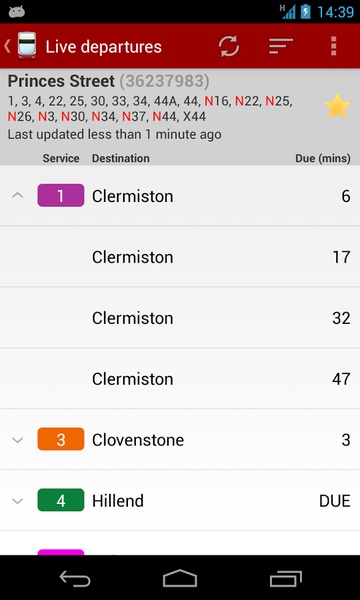Screen dimensions: 360x600
Task: Expand the service 3 Clovenstone departures
Action: coord(18,440)
